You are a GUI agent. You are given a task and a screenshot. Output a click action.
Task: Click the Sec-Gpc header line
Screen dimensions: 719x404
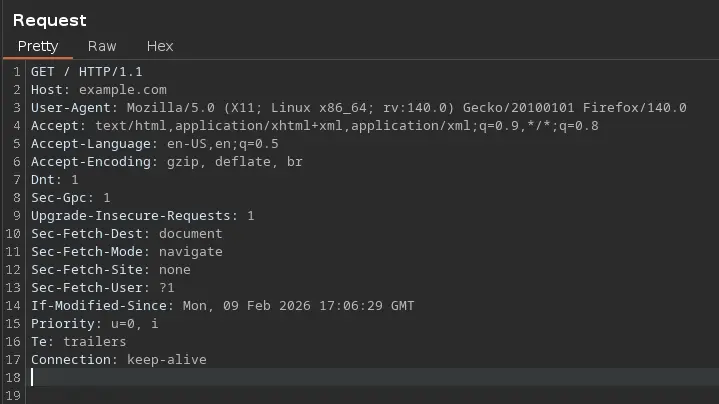click(70, 198)
